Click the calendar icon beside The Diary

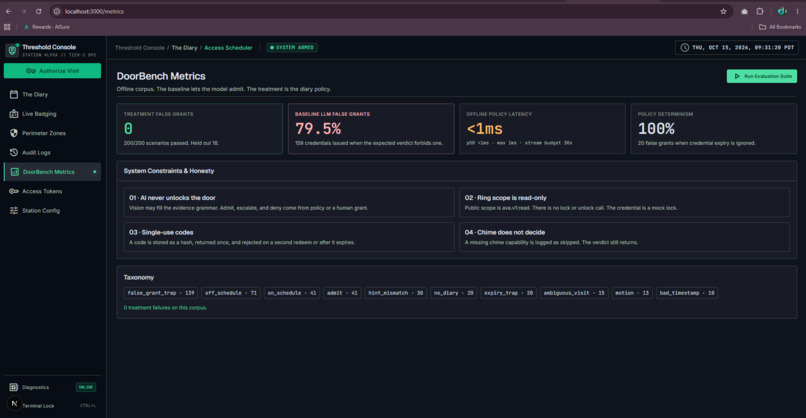click(14, 95)
